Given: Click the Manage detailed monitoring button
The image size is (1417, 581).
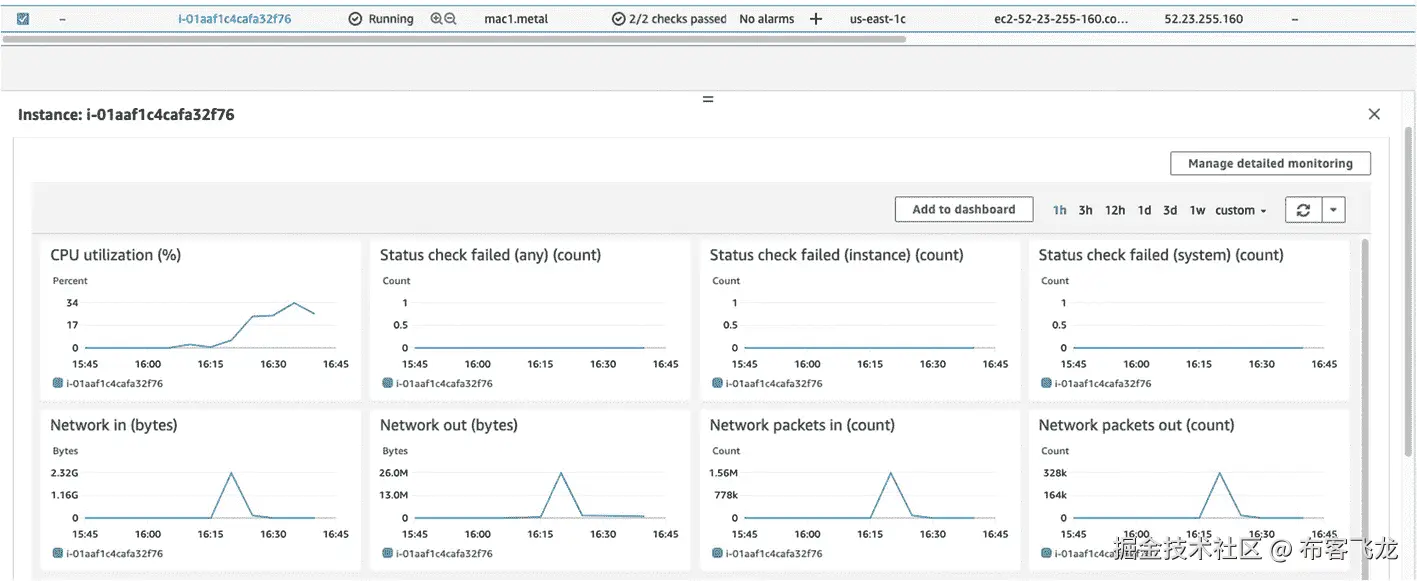Looking at the screenshot, I should [1270, 163].
